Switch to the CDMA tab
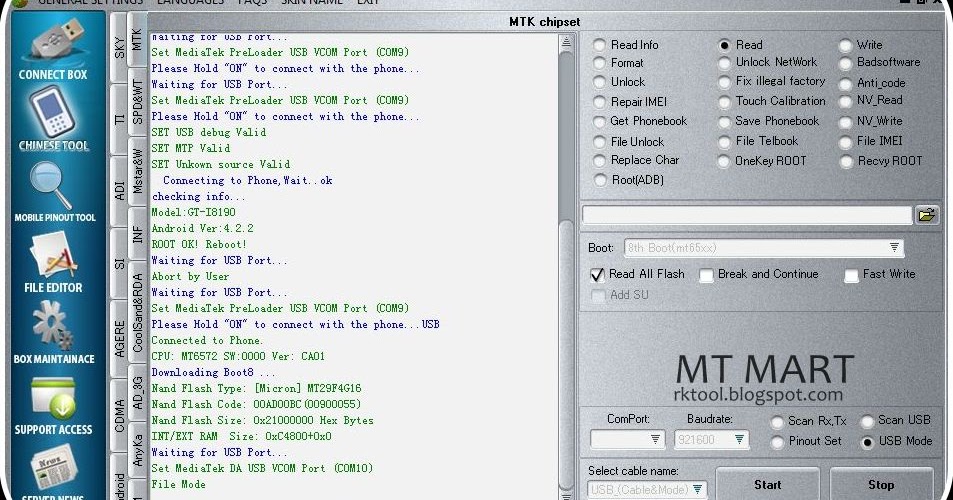Screen dimensions: 953x500 [x=119, y=416]
